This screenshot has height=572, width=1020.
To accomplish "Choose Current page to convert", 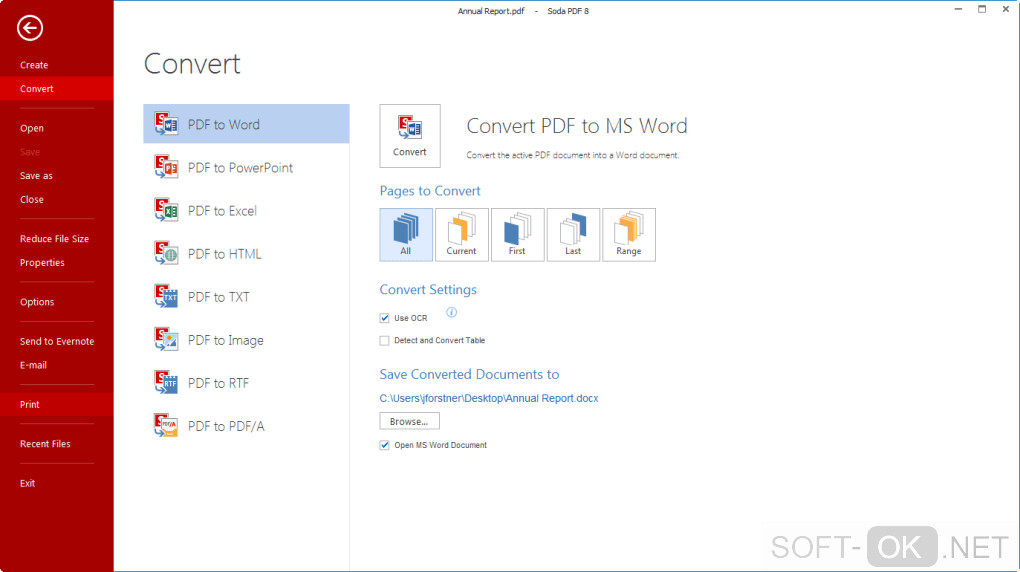I will coord(462,235).
